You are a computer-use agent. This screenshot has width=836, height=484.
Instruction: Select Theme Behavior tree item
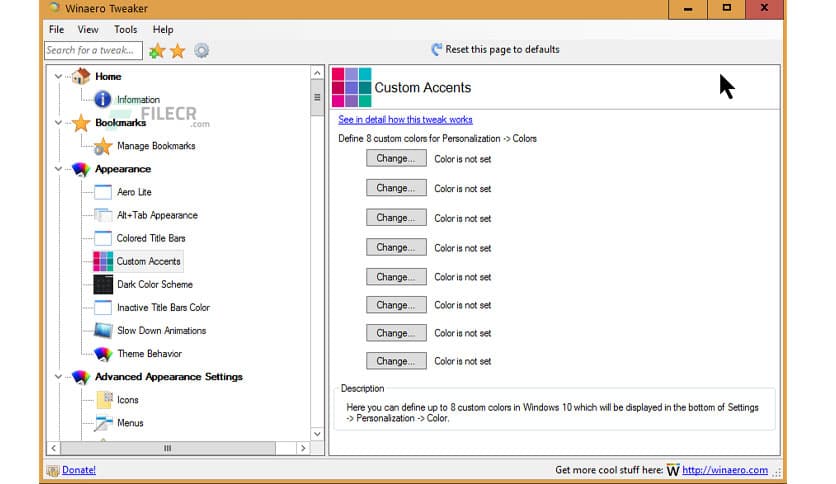click(149, 354)
